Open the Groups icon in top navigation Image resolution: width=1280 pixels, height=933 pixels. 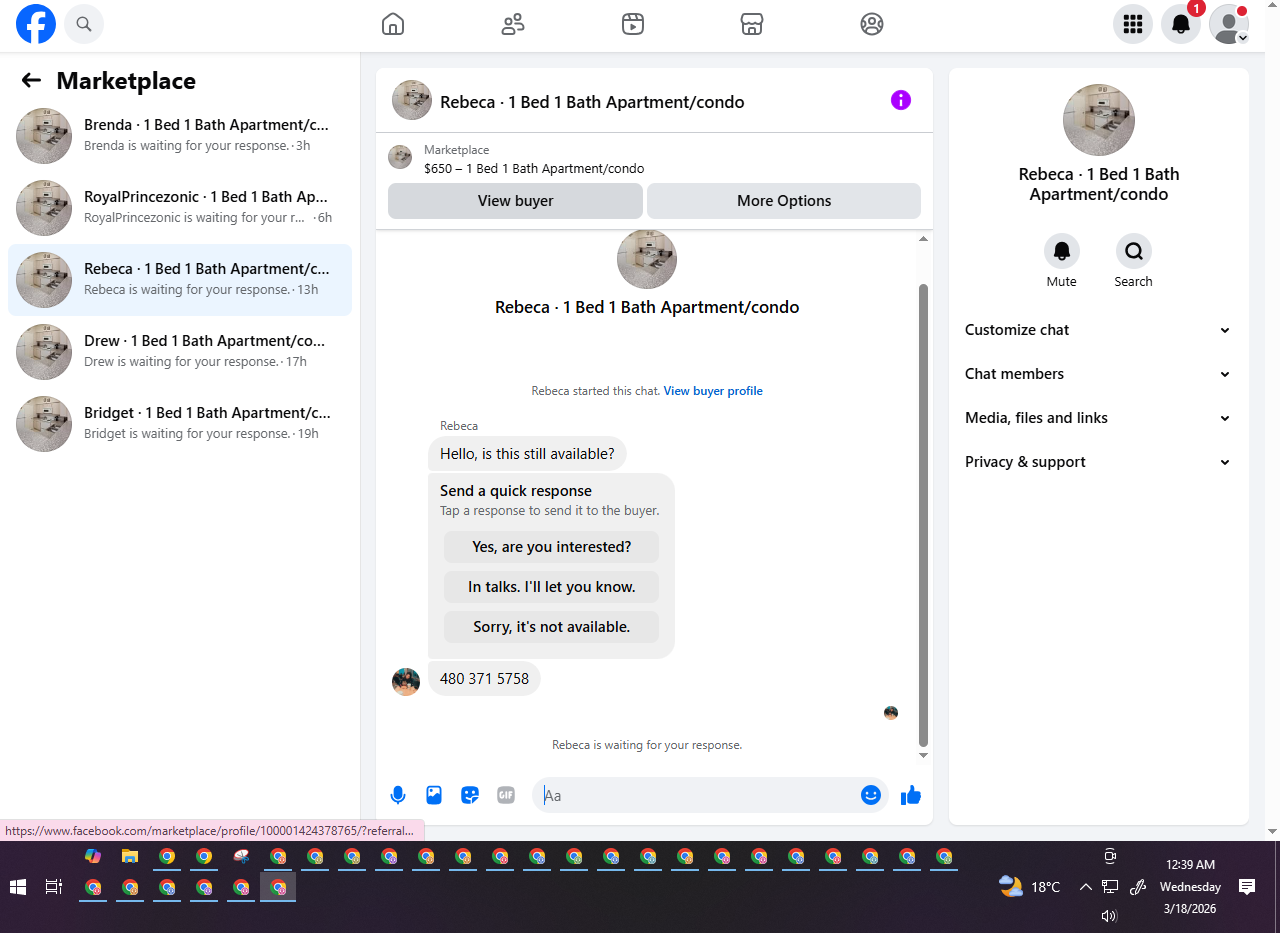pyautogui.click(x=872, y=24)
